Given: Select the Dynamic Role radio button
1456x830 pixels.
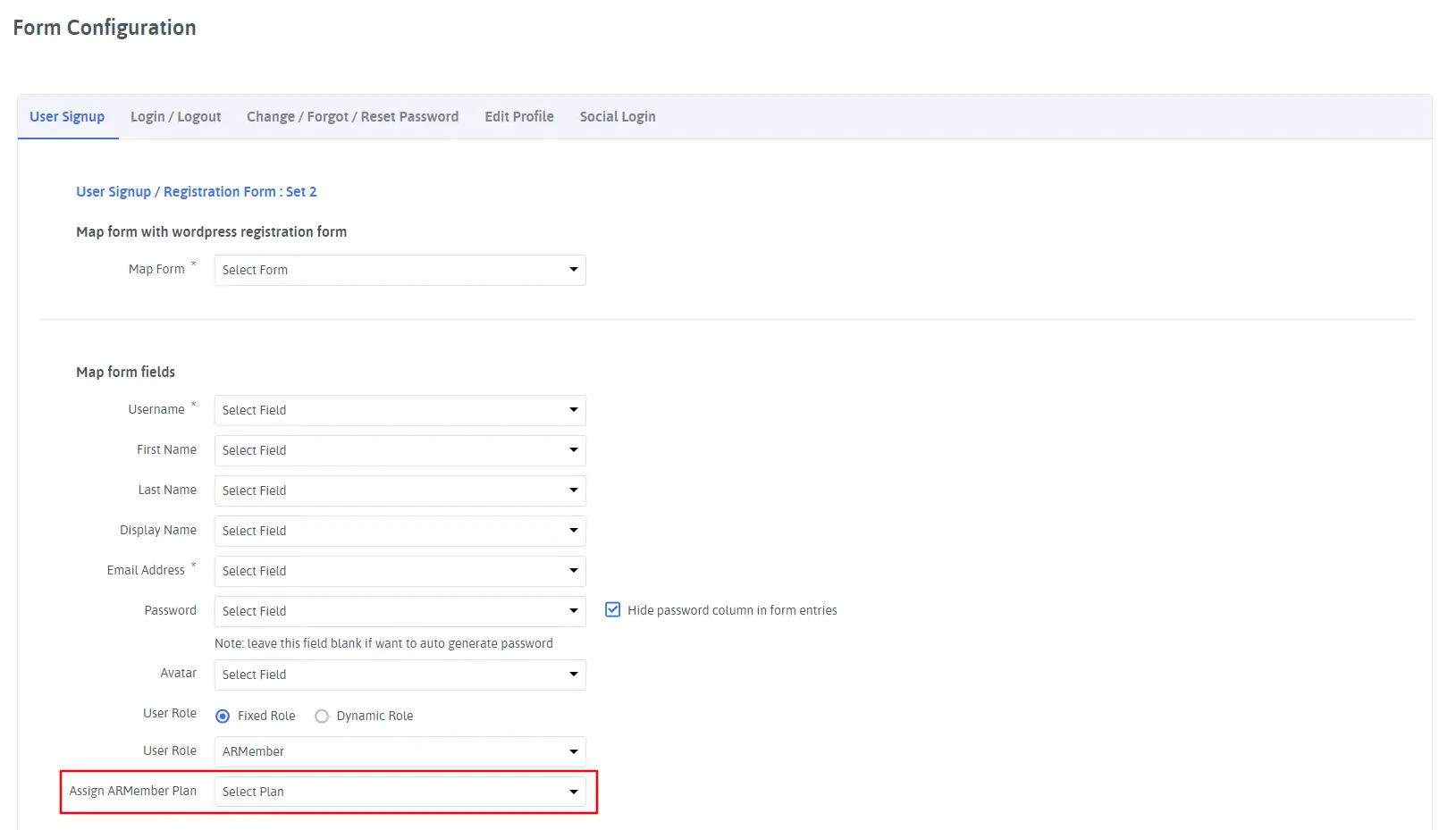Looking at the screenshot, I should [x=322, y=717].
